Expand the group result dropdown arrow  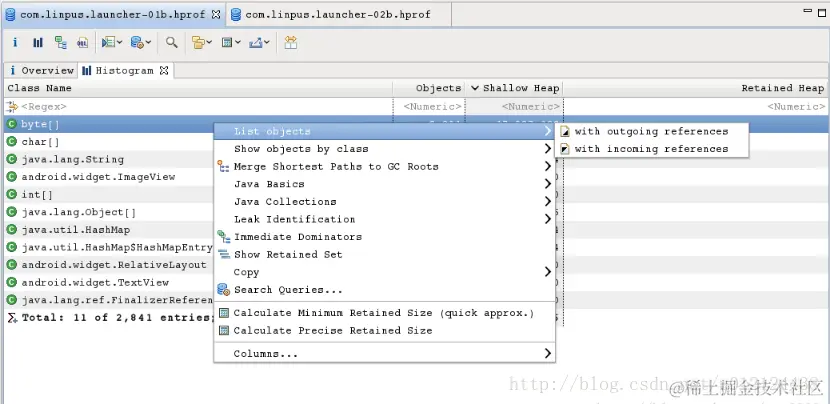210,42
